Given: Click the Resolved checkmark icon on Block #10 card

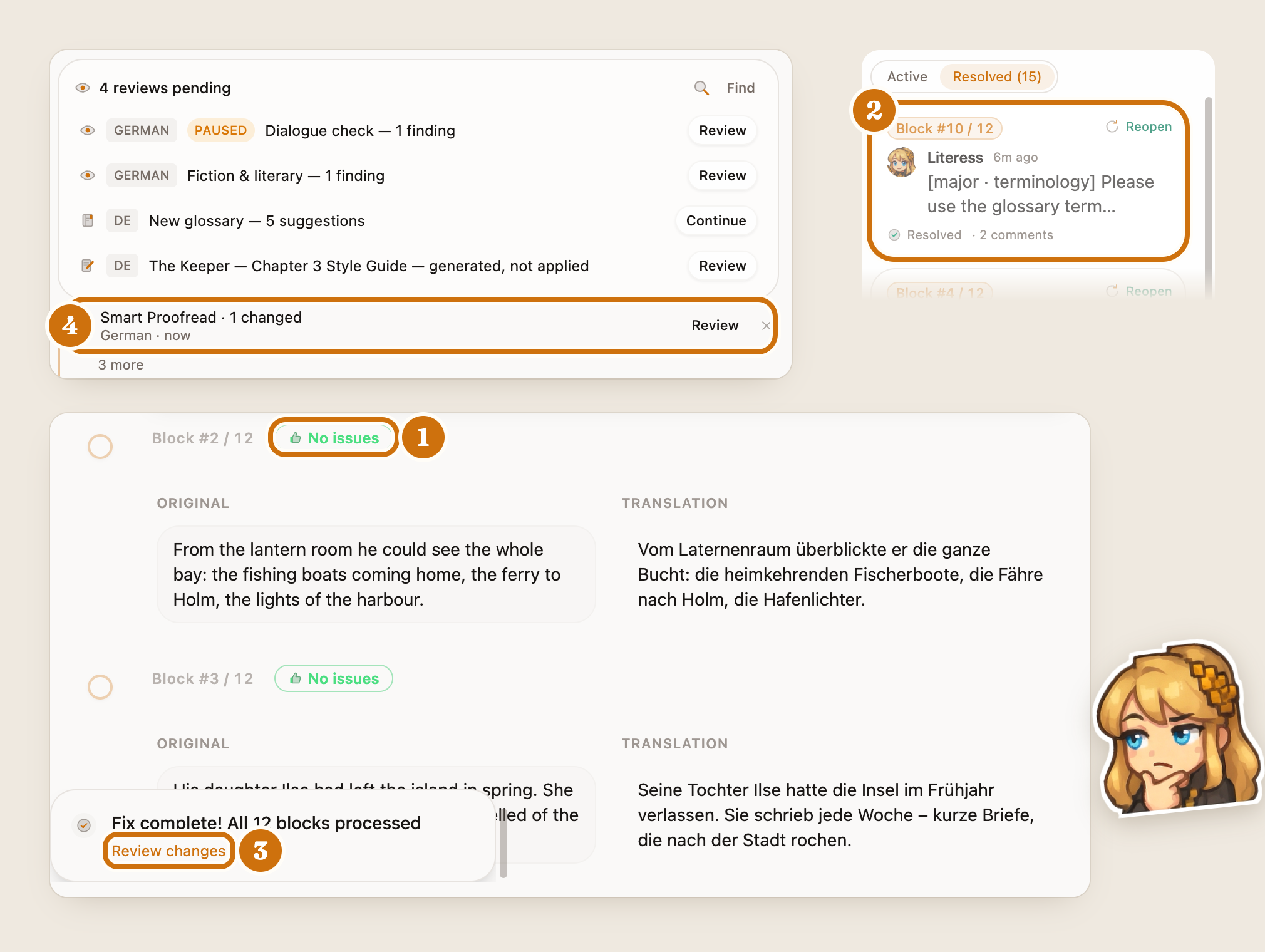Looking at the screenshot, I should pos(894,235).
